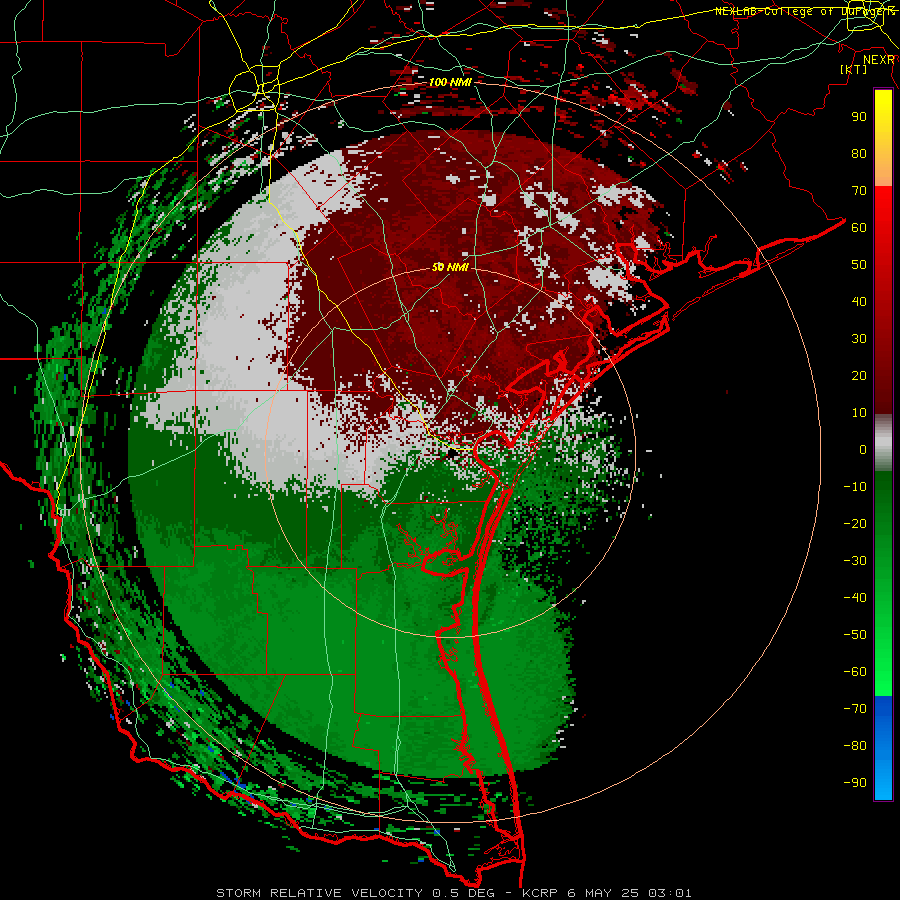
Task: Click the 100 NMI range ring label
Action: [x=450, y=82]
